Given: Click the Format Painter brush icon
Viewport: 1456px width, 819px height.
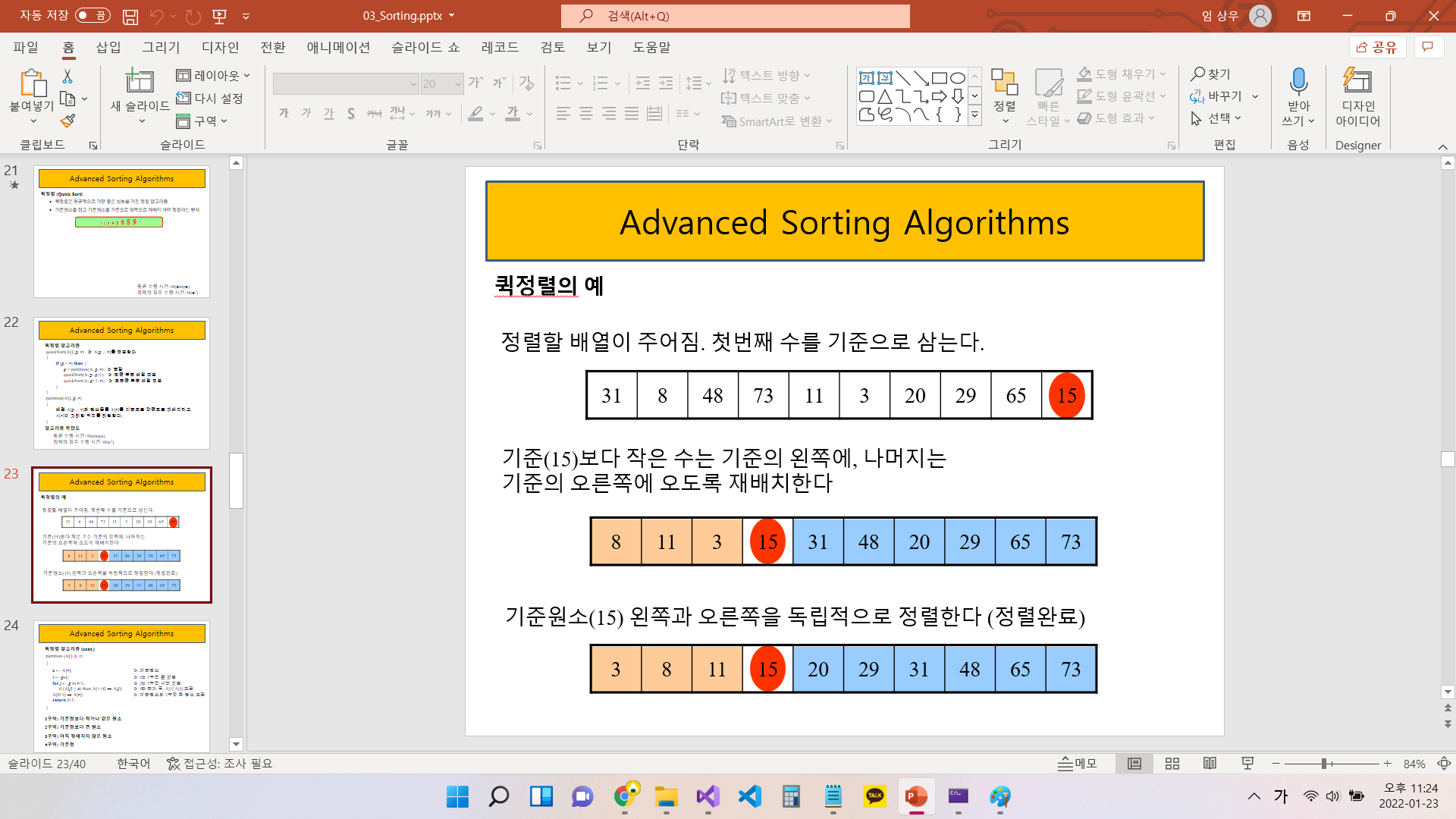Looking at the screenshot, I should click(x=67, y=121).
